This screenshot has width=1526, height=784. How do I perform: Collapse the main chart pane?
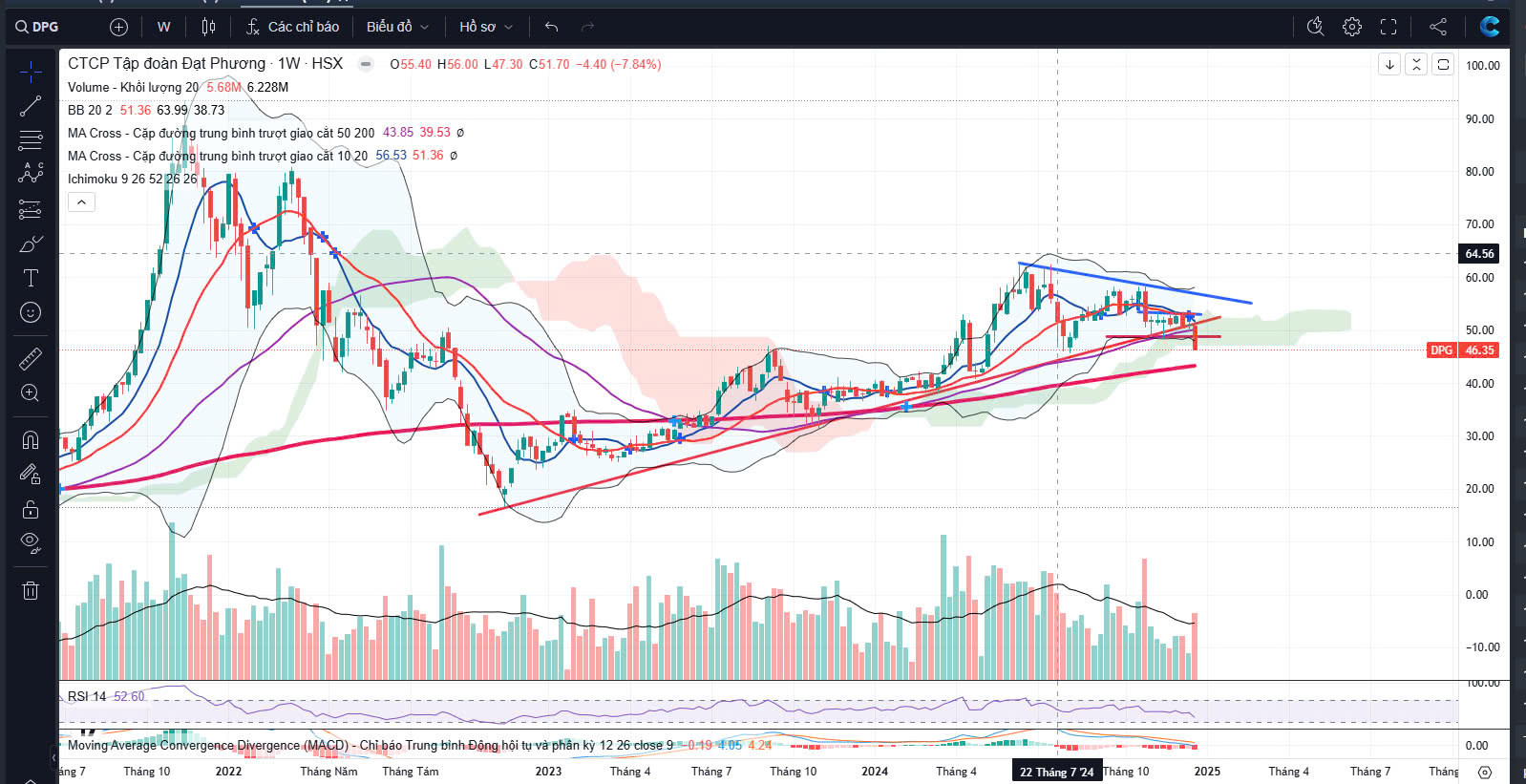[1416, 64]
